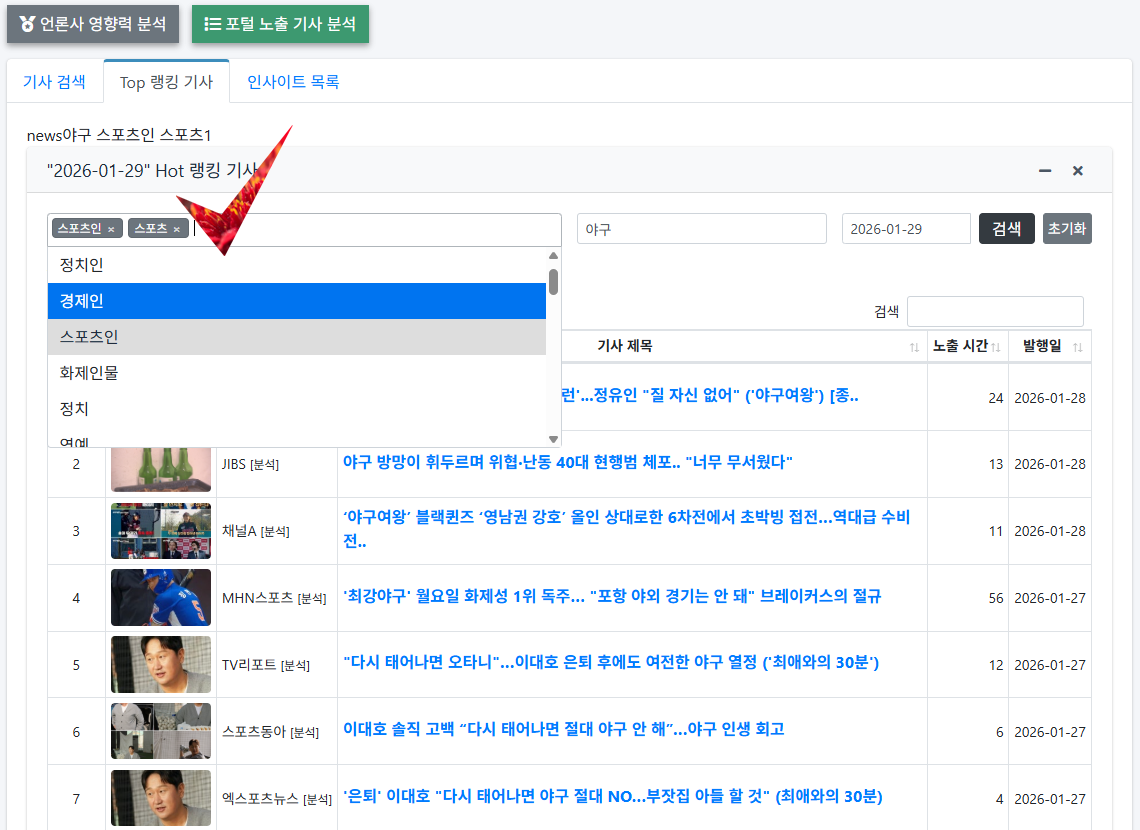Click the bull icon on 언론사 영향력 분석
The image size is (1140, 830).
(27, 26)
